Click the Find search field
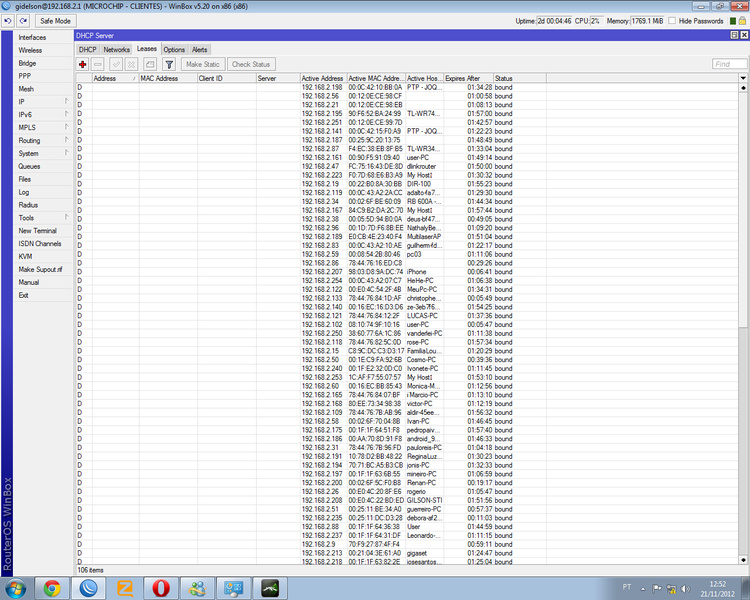750x600 pixels. 729,64
